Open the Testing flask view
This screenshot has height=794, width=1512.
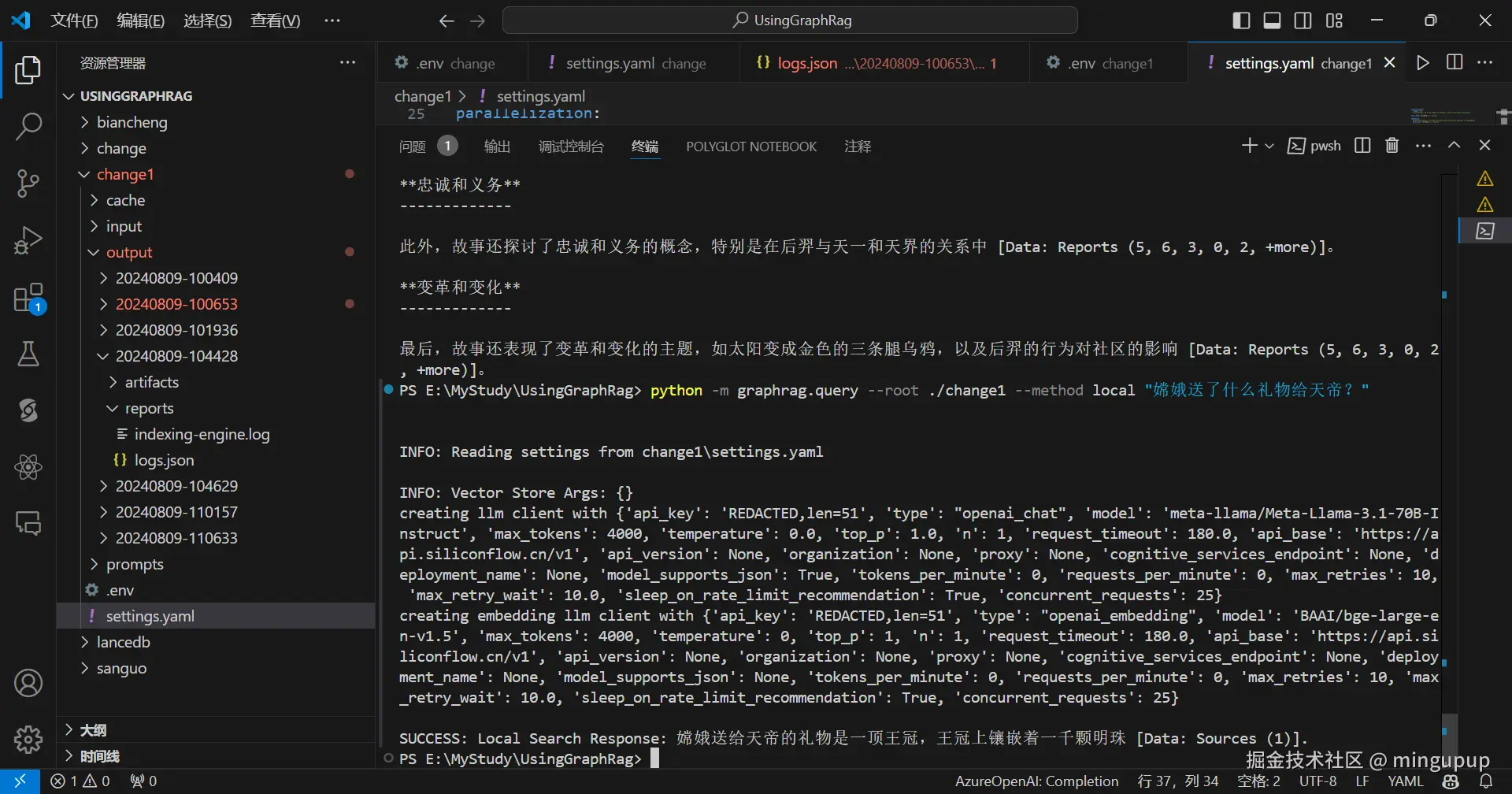pos(28,354)
